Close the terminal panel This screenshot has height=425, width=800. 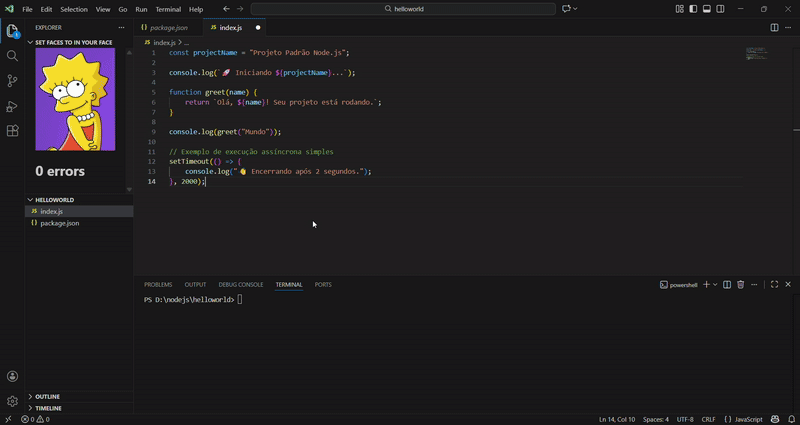click(x=788, y=285)
